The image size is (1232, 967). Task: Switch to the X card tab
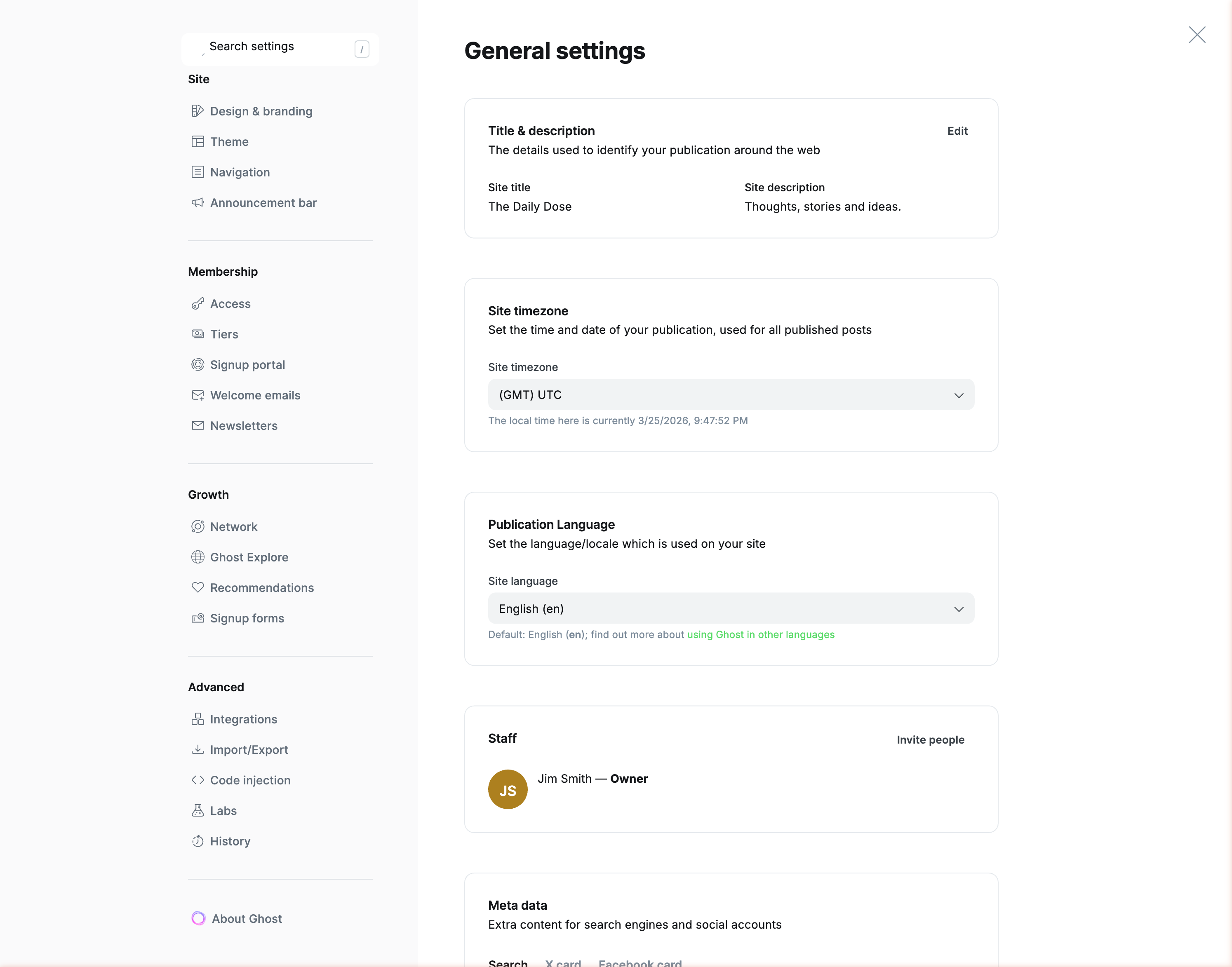pos(563,962)
